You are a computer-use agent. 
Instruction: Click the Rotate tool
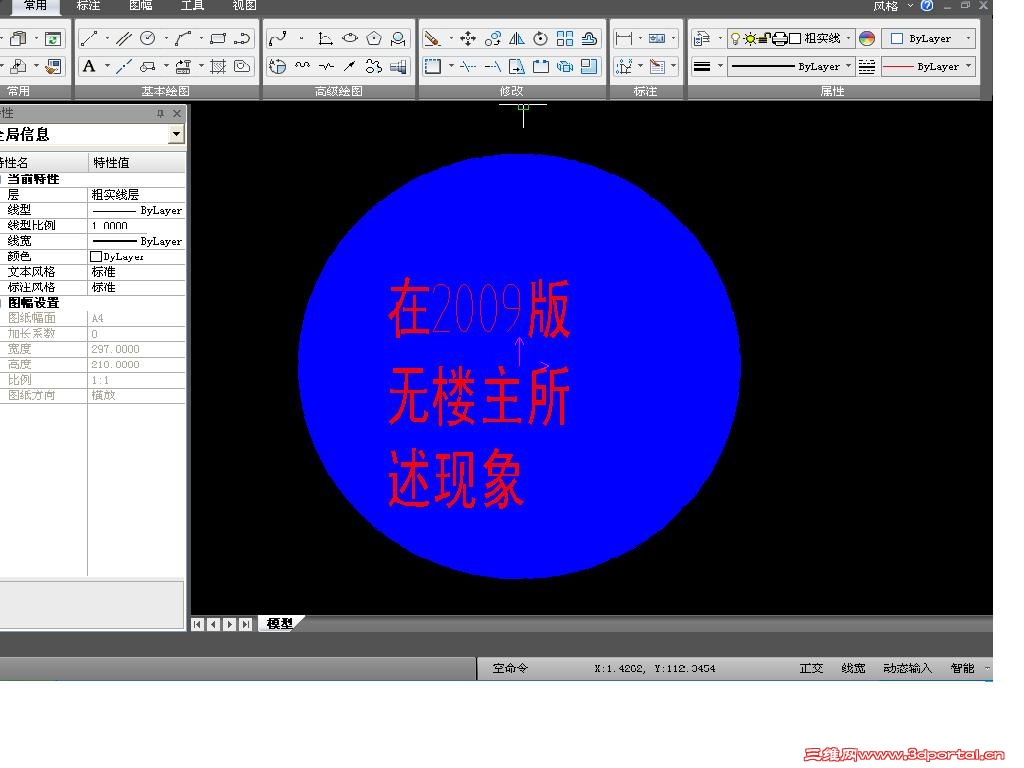(541, 39)
